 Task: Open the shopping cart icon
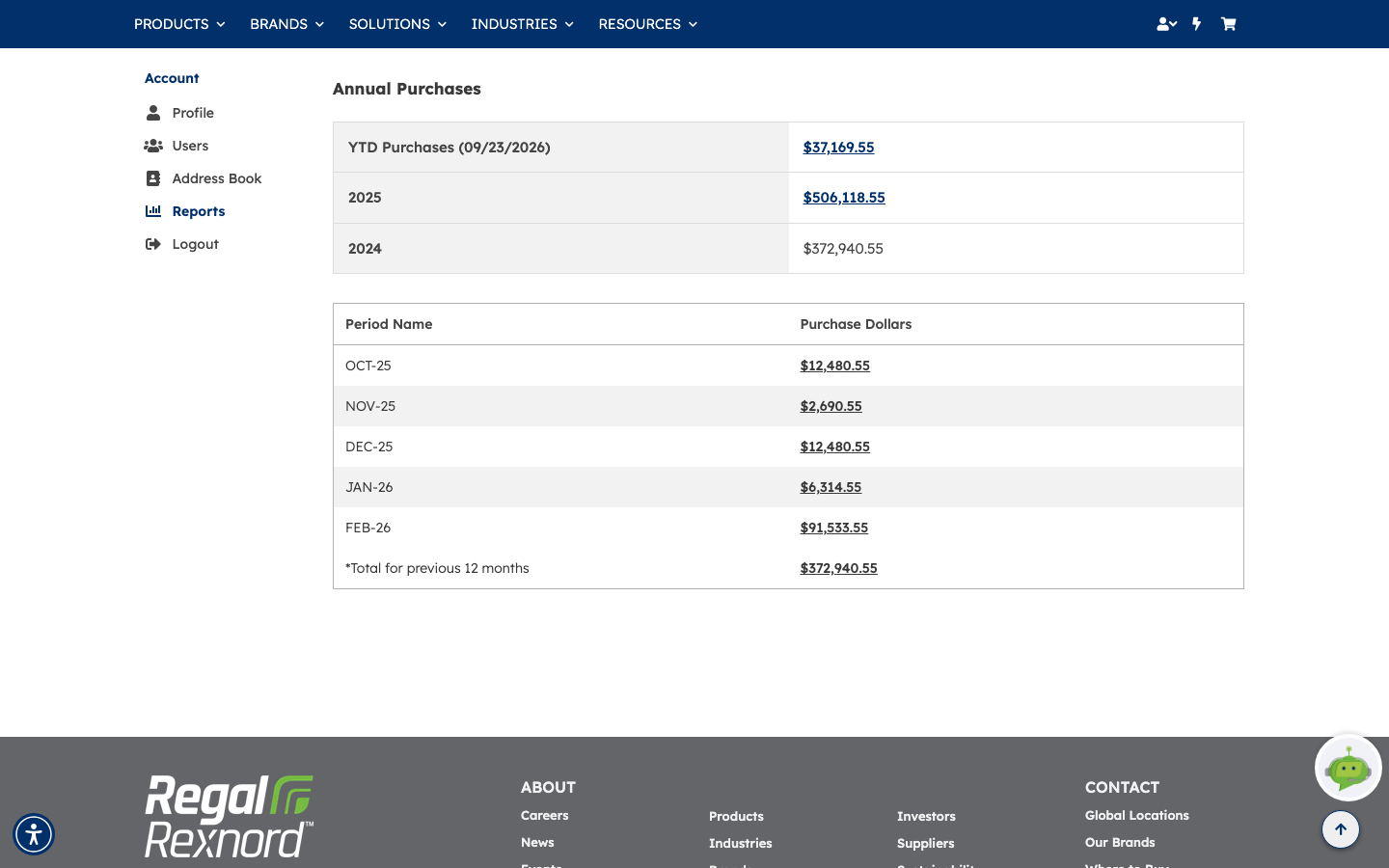tap(1228, 24)
